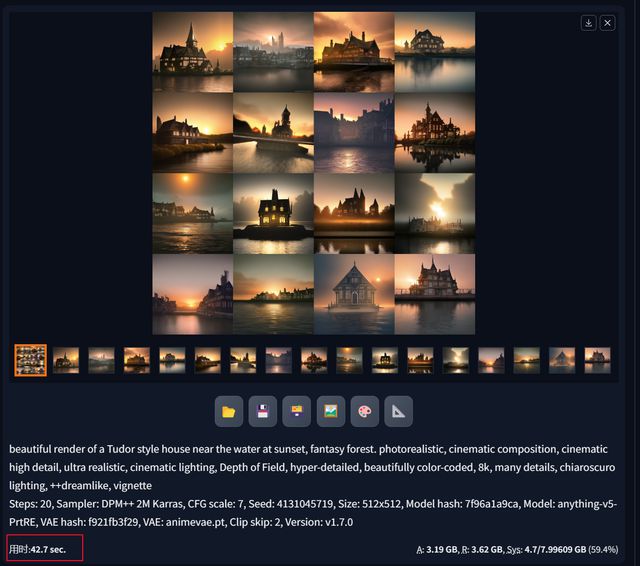Click the large image grid preview
640x566 pixels.
point(313,173)
